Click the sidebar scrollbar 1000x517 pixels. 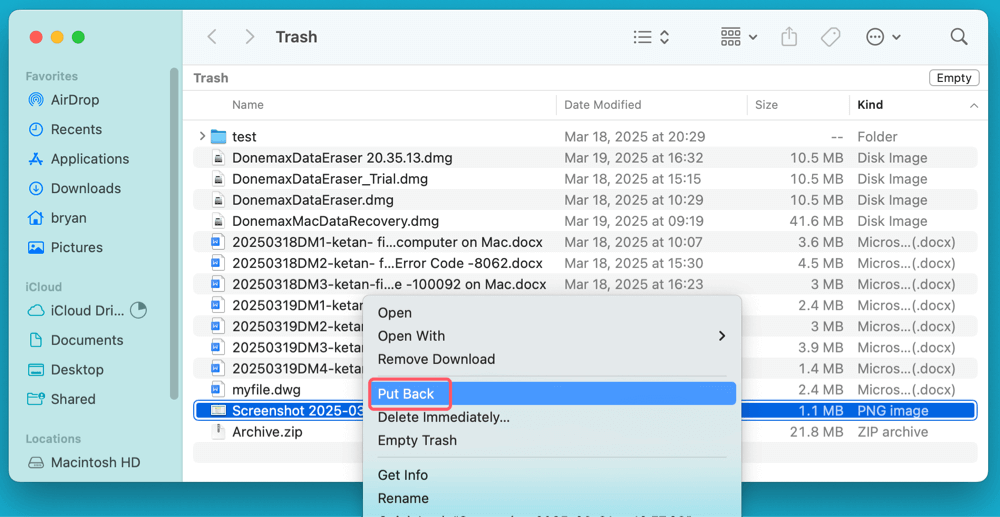tap(174, 234)
